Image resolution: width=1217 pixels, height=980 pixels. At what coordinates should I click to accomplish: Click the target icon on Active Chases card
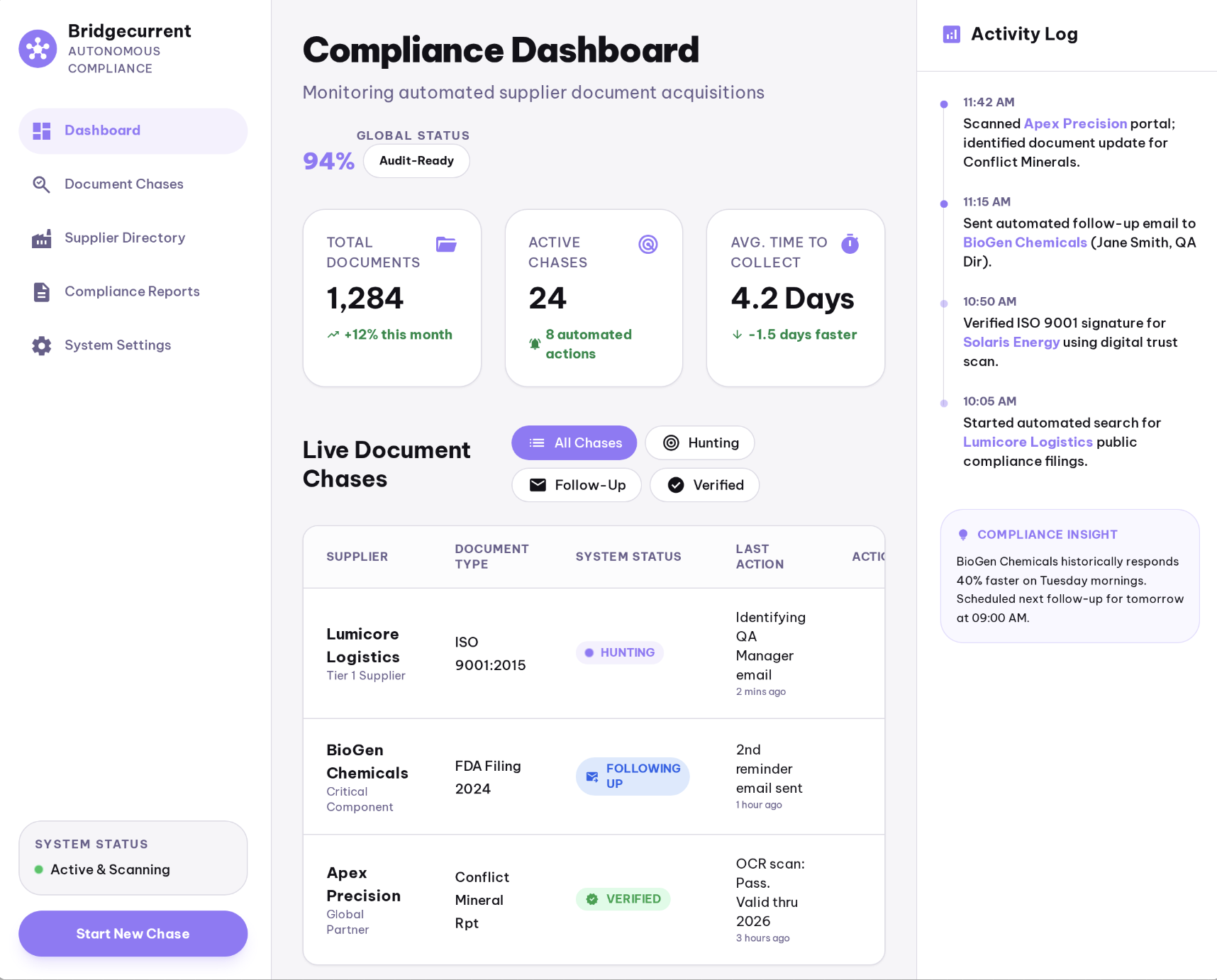(648, 244)
